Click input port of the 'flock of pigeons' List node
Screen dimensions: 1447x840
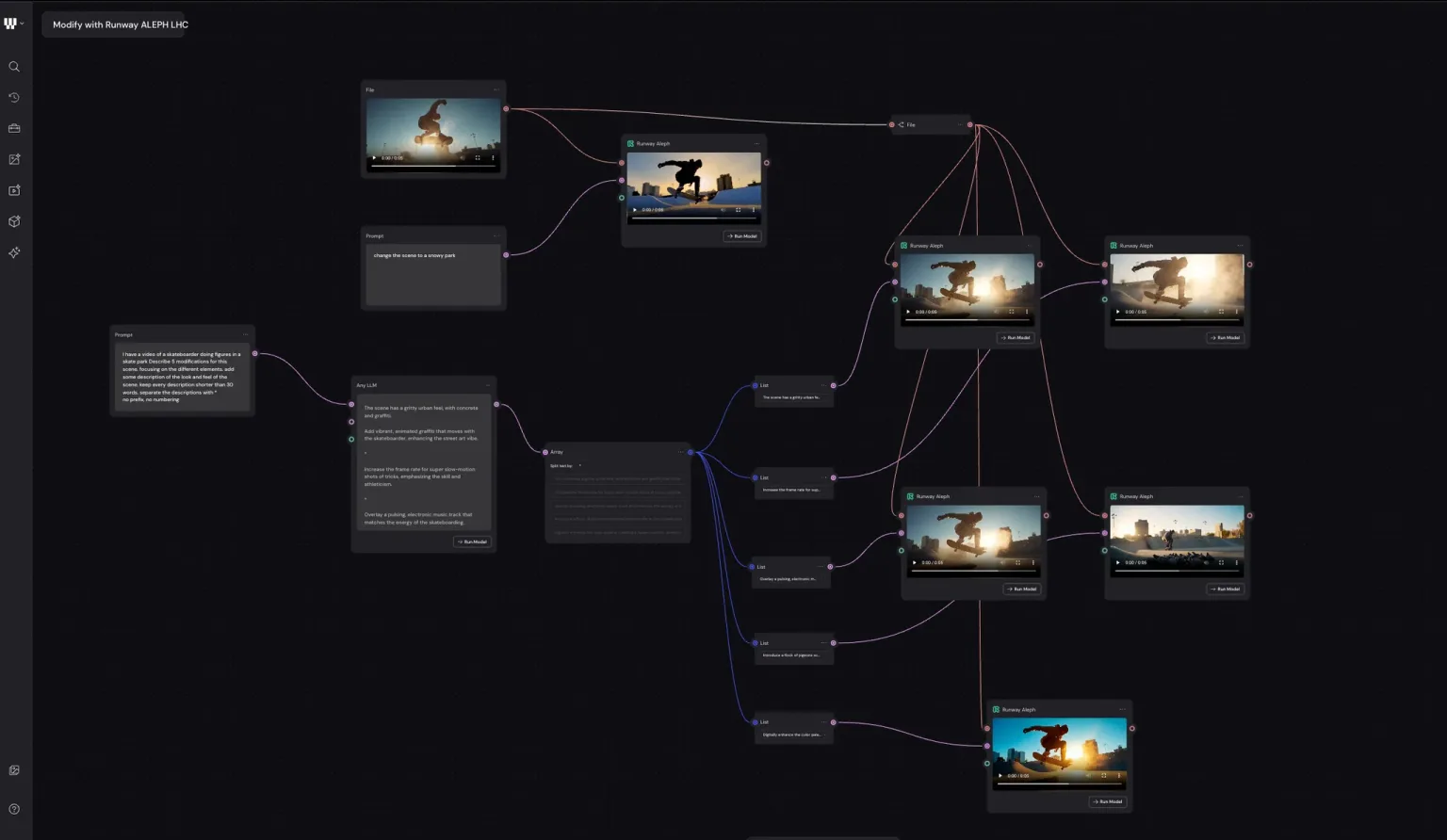pyautogui.click(x=755, y=643)
